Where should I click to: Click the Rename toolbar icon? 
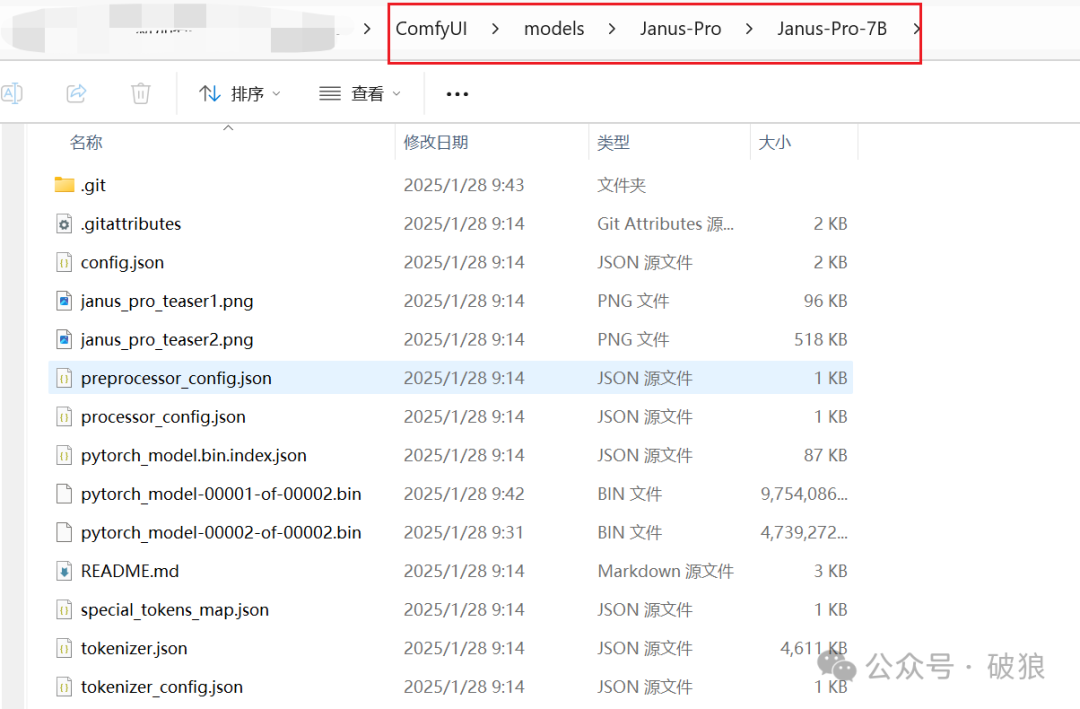(x=12, y=93)
